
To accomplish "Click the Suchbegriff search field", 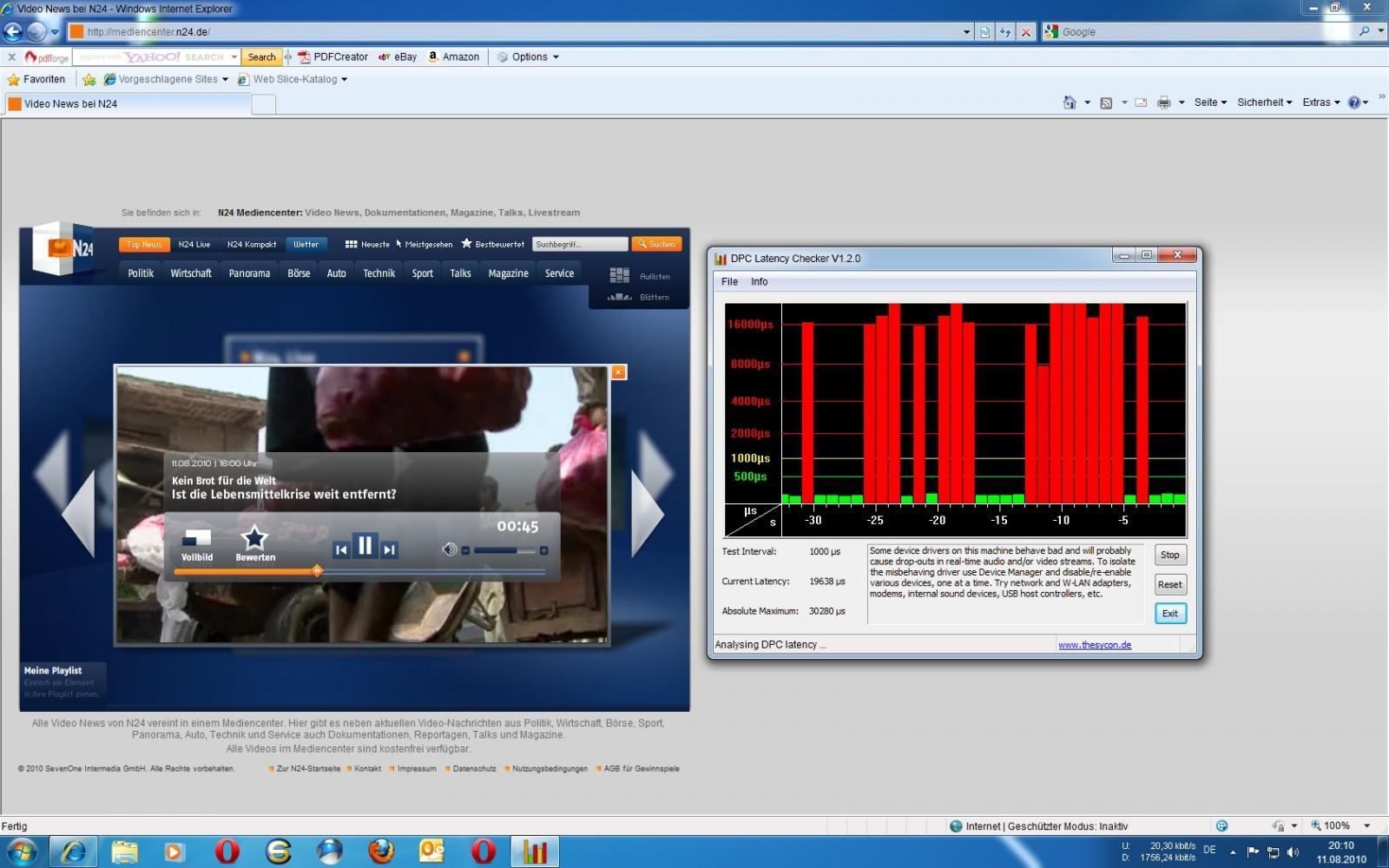I will [x=580, y=245].
